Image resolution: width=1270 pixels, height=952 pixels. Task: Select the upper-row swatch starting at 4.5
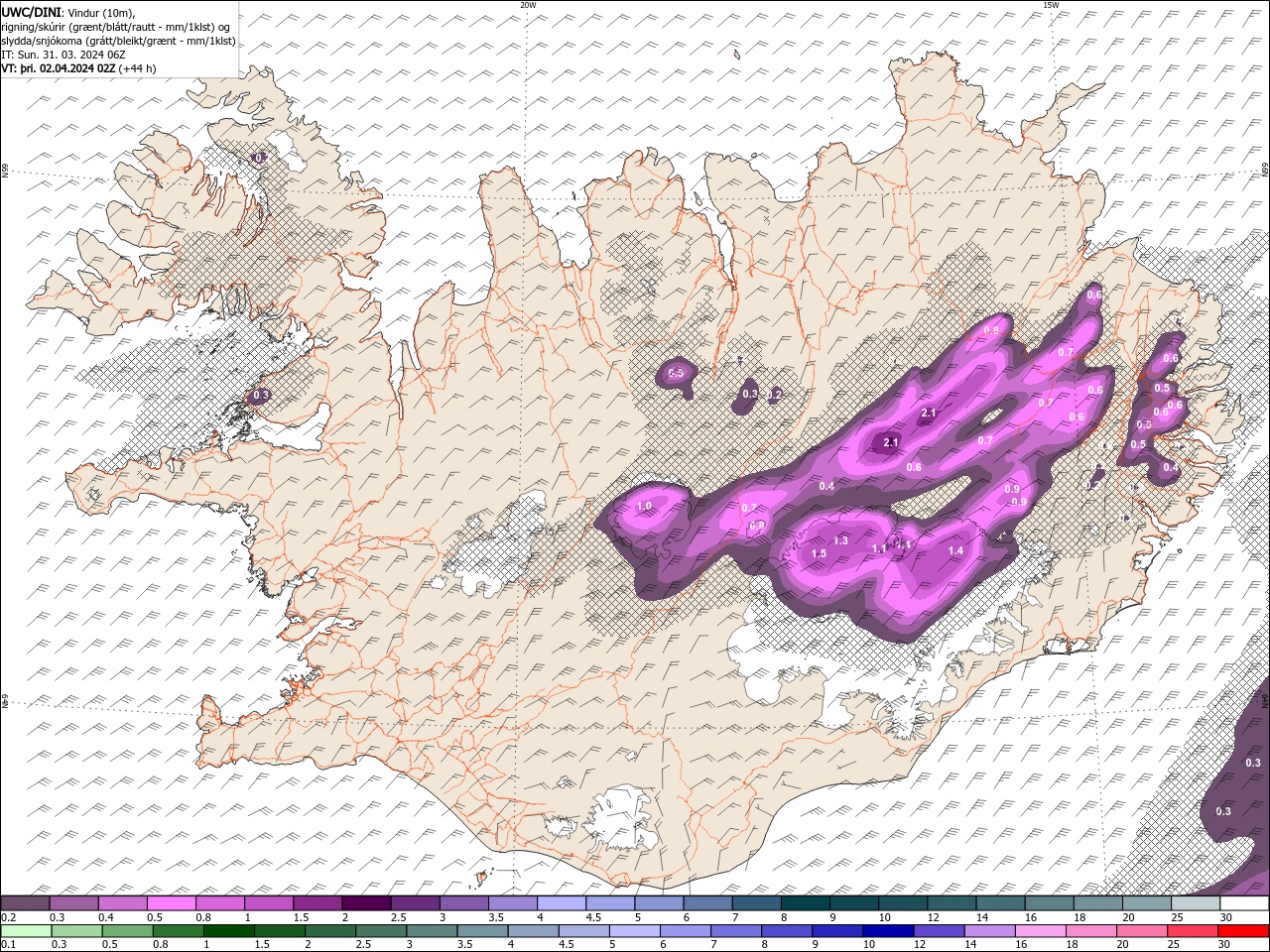pos(609,903)
